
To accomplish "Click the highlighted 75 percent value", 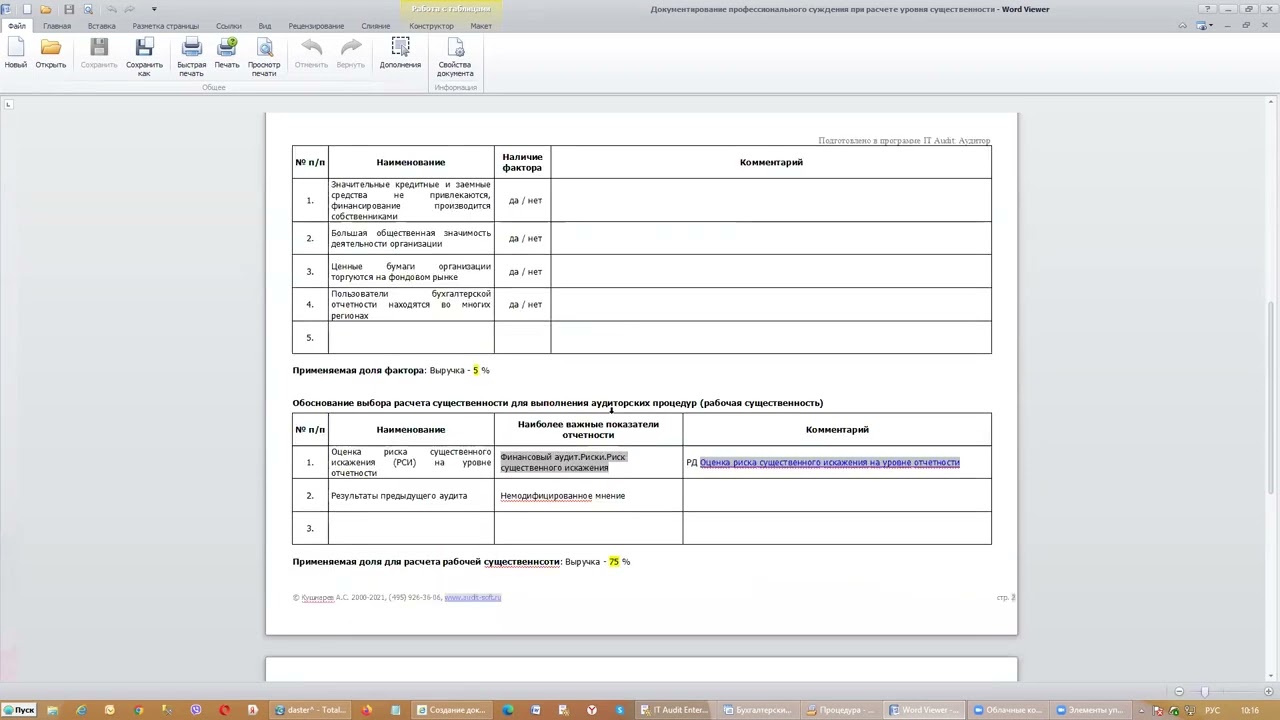I will point(614,561).
